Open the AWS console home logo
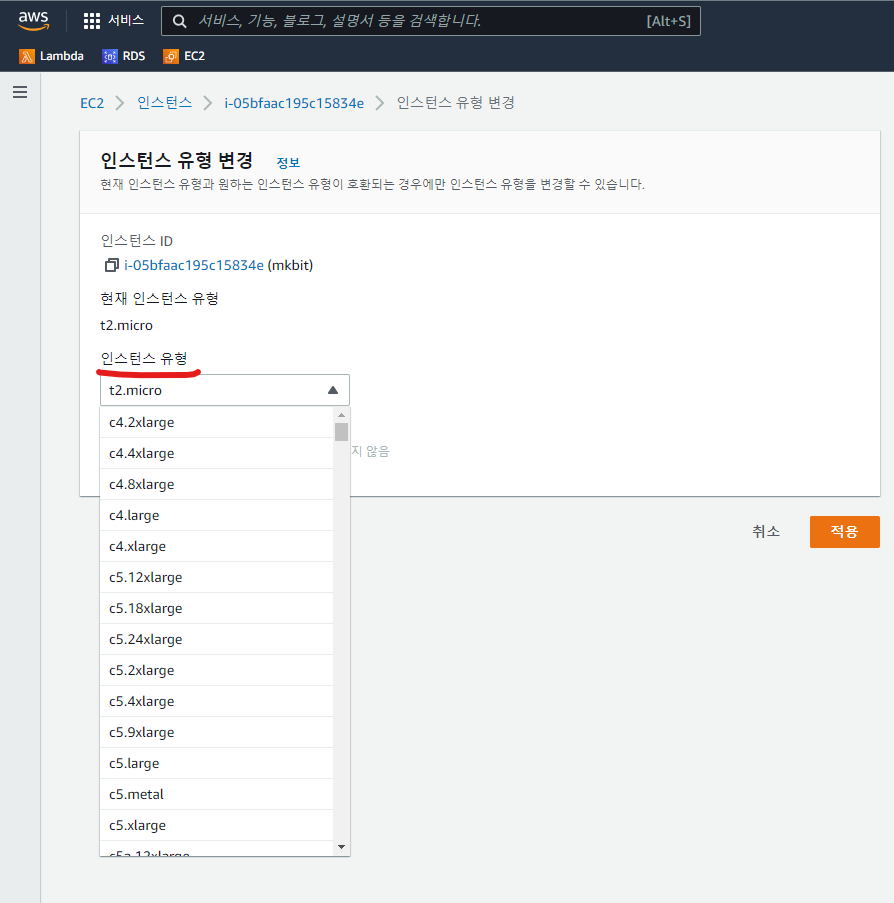894x903 pixels. tap(33, 21)
